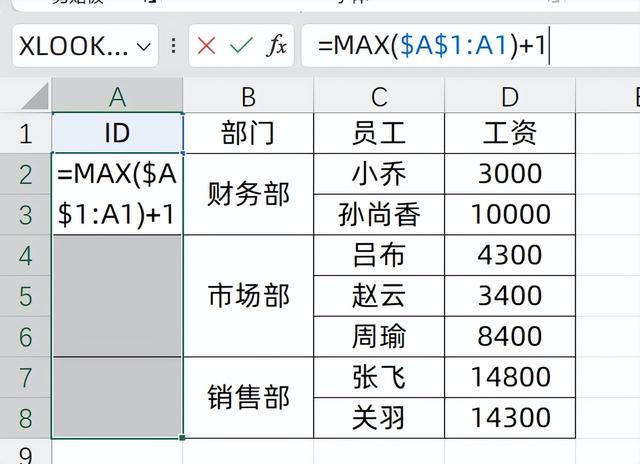
Task: Select row 4 header
Action: click(x=25, y=255)
